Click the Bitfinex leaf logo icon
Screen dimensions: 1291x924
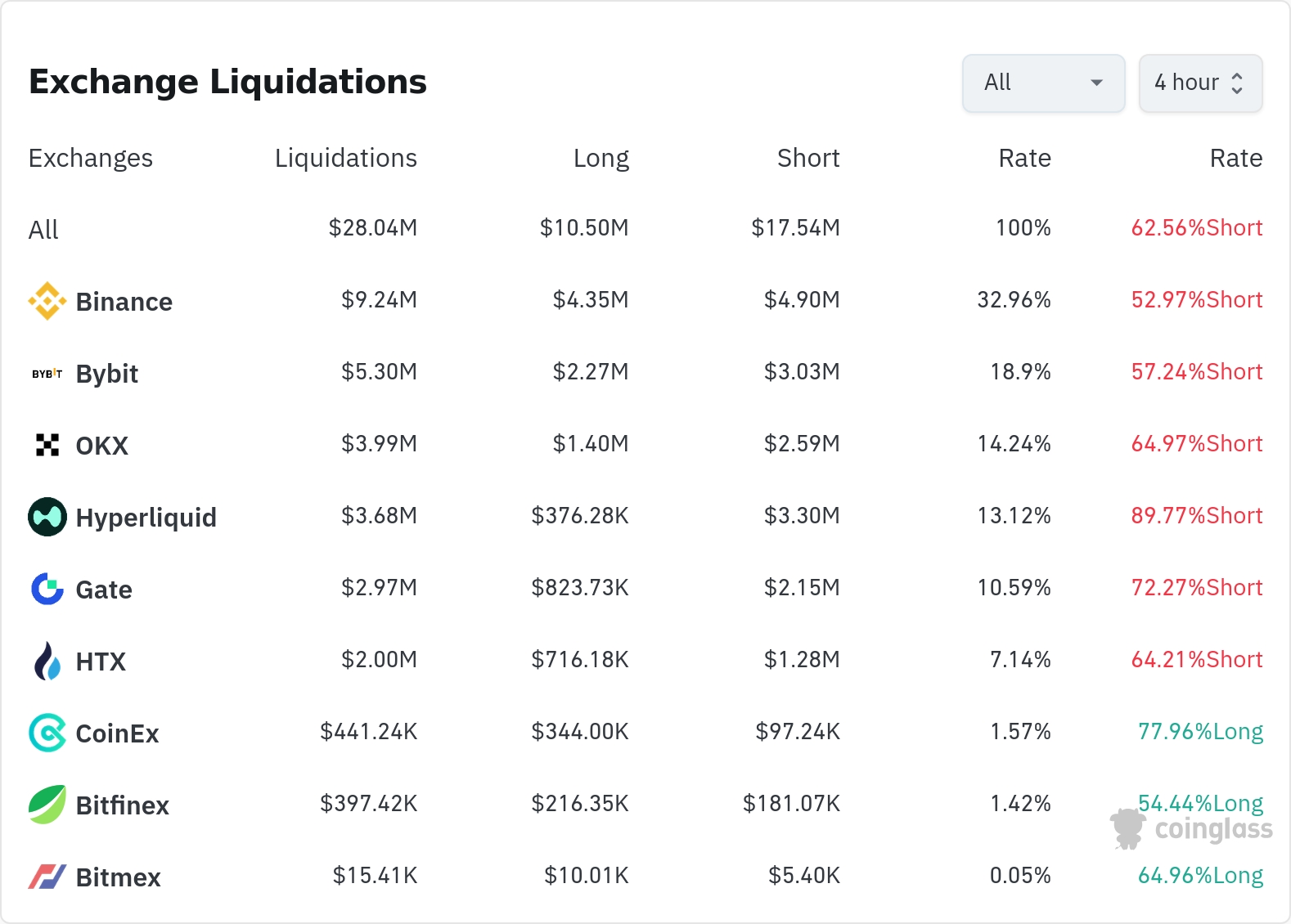click(47, 805)
